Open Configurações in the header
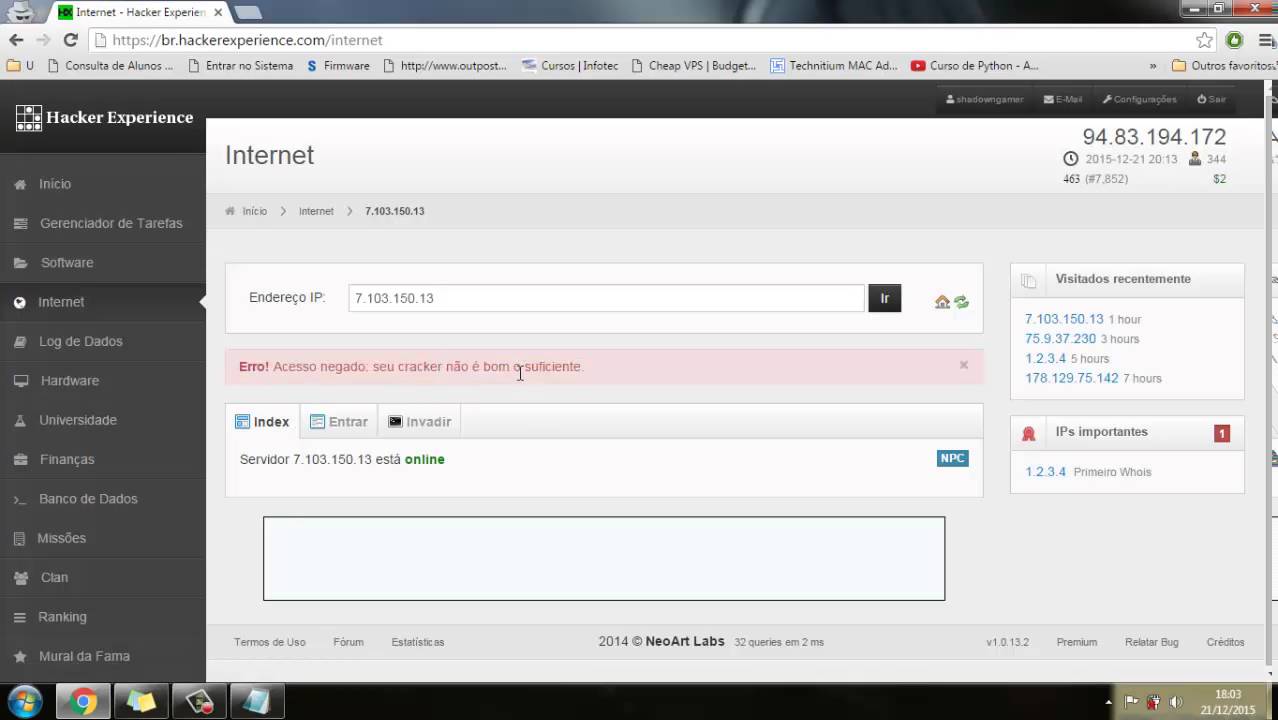The image size is (1278, 720). [x=1140, y=99]
